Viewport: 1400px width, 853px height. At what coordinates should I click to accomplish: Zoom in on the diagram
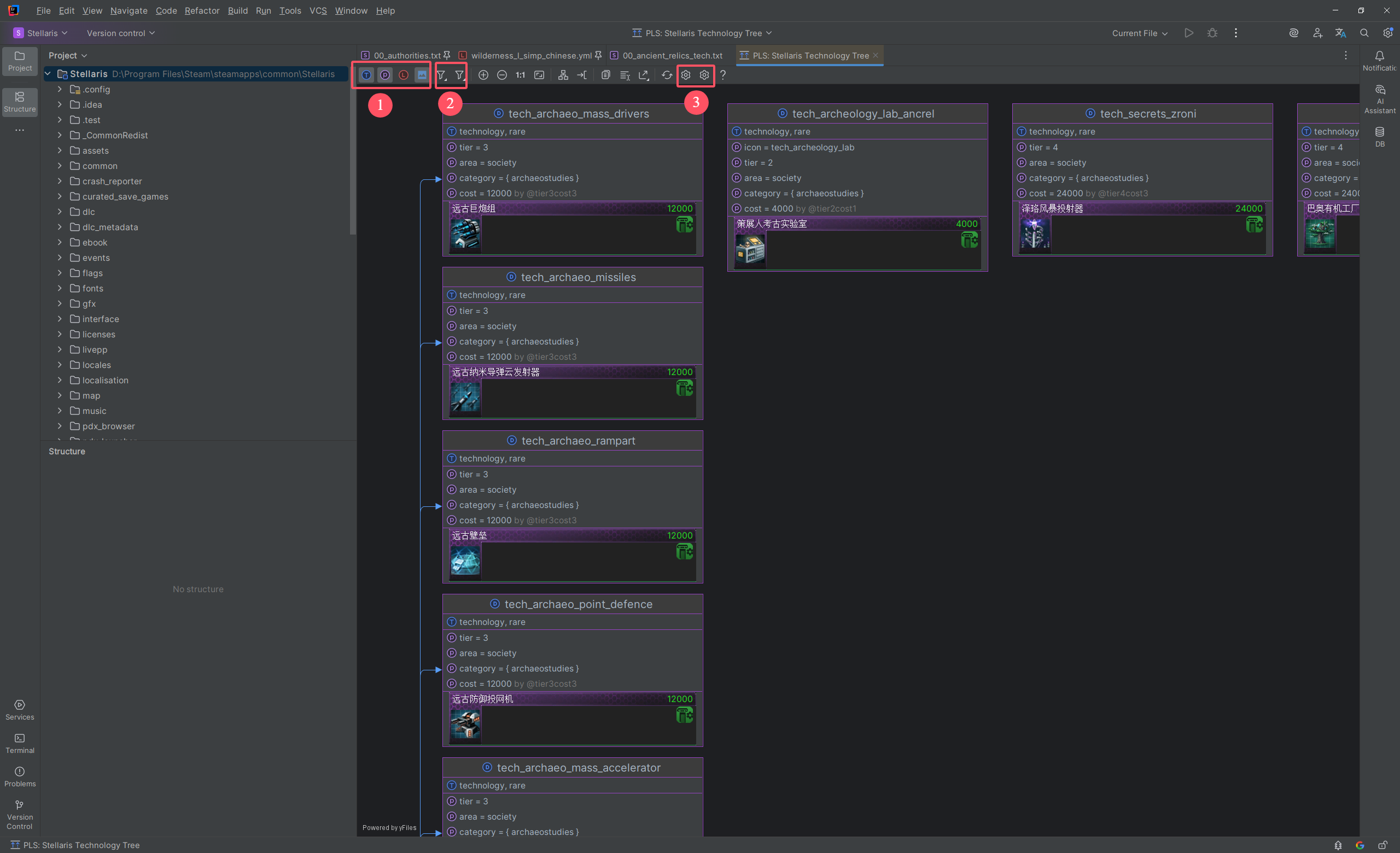(x=483, y=75)
